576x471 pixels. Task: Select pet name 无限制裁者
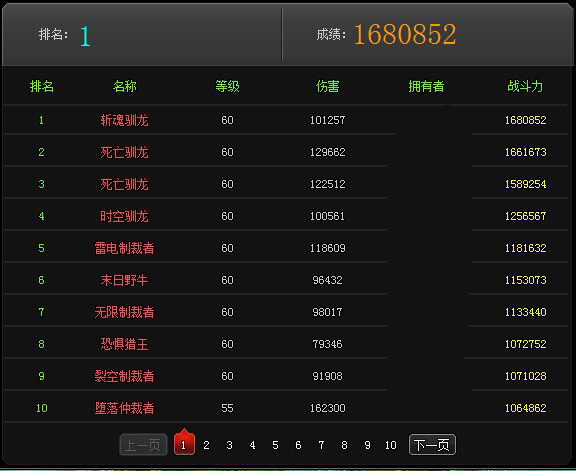125,312
